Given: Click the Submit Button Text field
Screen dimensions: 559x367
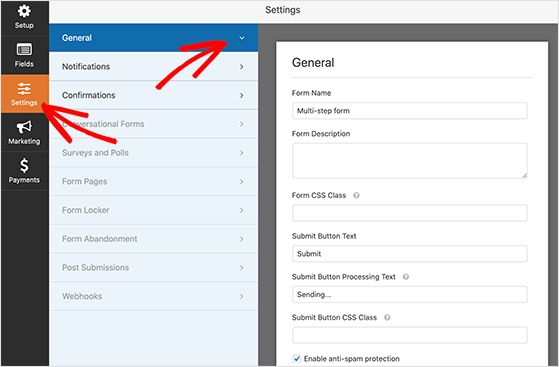Looking at the screenshot, I should click(410, 254).
